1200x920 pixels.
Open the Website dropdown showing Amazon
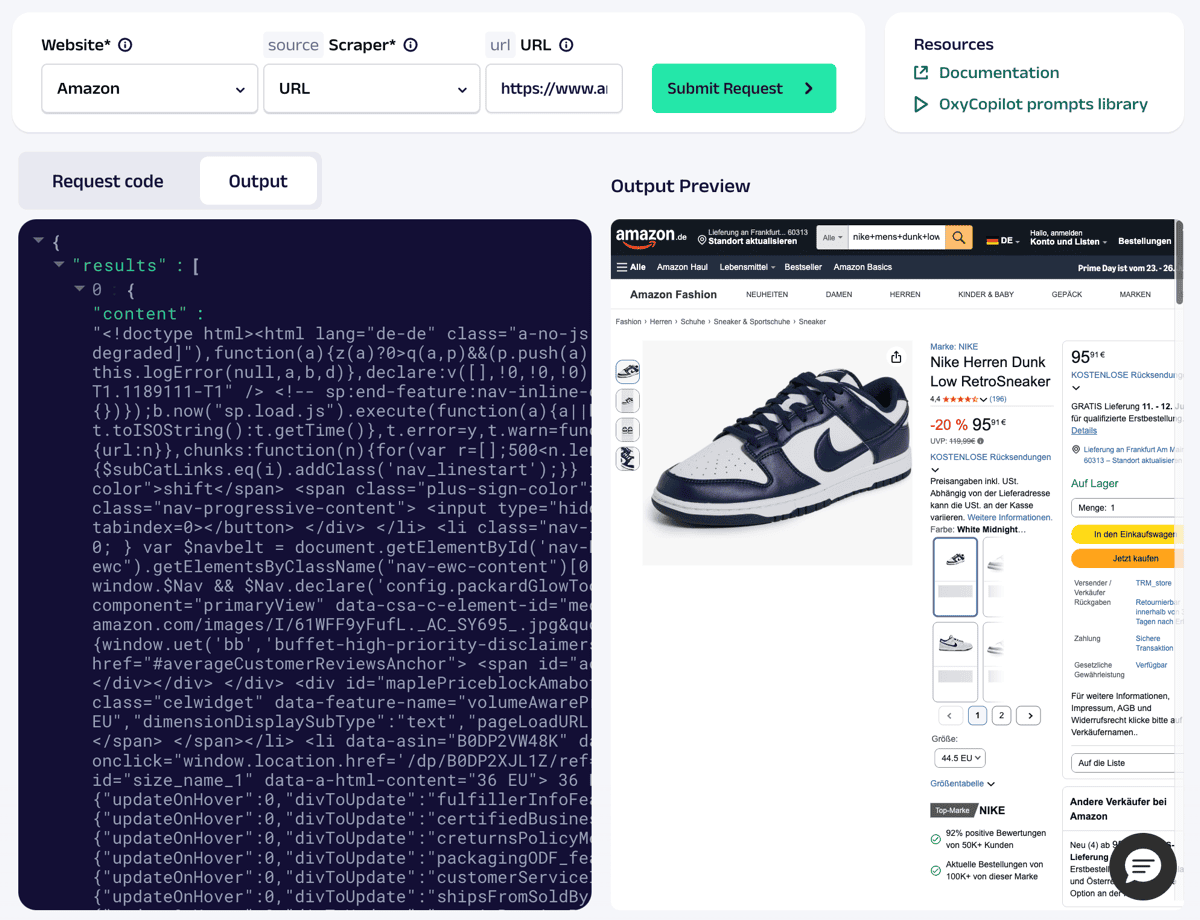(150, 88)
